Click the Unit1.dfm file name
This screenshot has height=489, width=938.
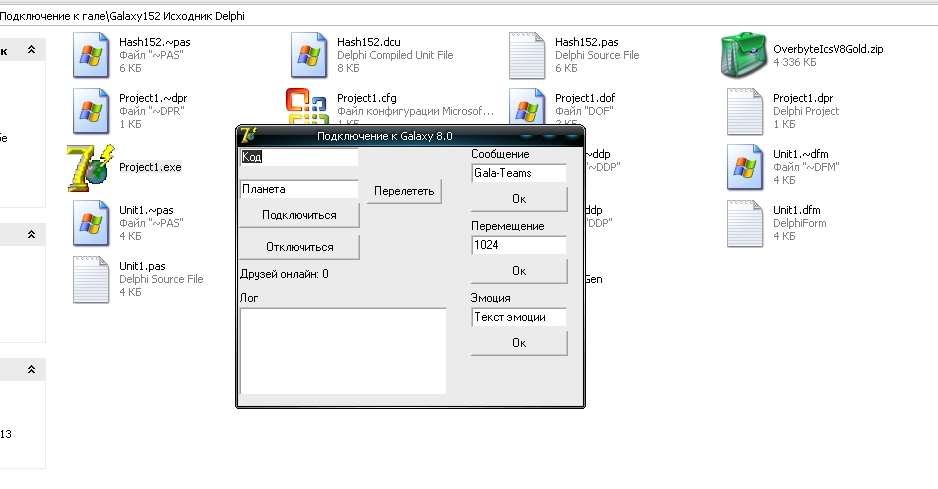pos(797,209)
